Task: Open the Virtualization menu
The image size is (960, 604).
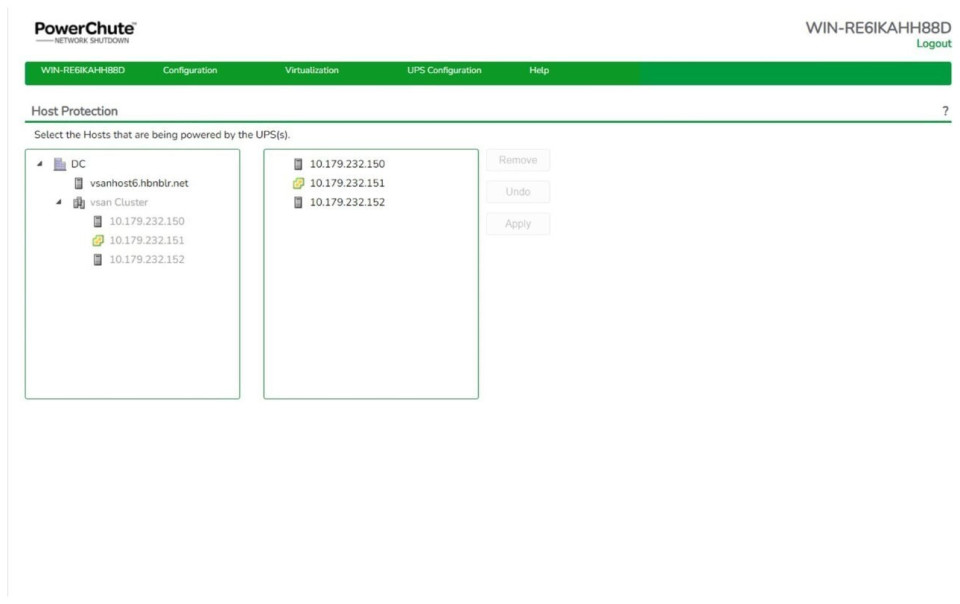Action: [x=312, y=71]
